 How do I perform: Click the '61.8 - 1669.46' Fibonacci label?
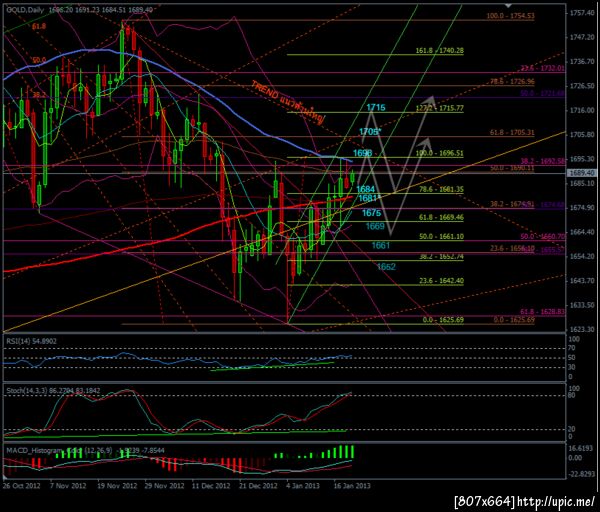[x=442, y=217]
